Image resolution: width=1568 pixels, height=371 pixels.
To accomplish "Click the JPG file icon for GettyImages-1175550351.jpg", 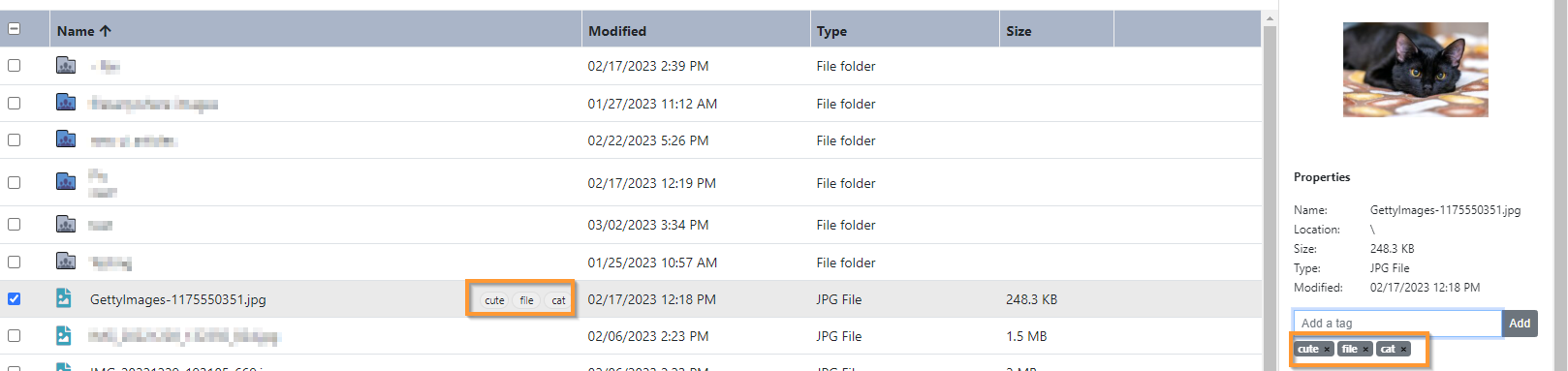I will point(64,298).
